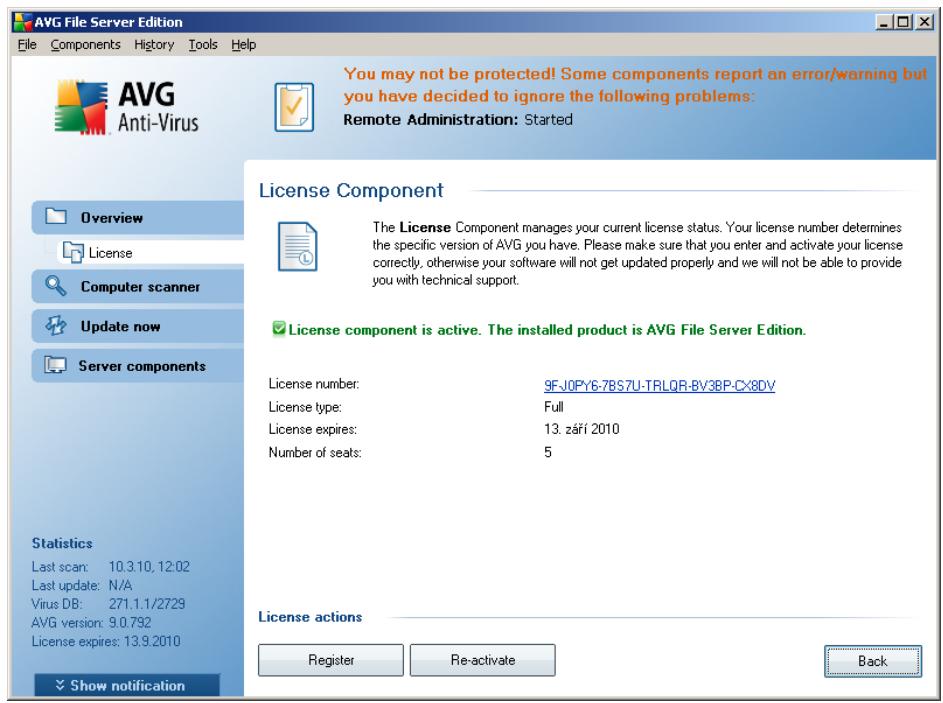Minimize the AVG File Server Edition window
Viewport: 943px width, 703px height.
tap(883, 22)
